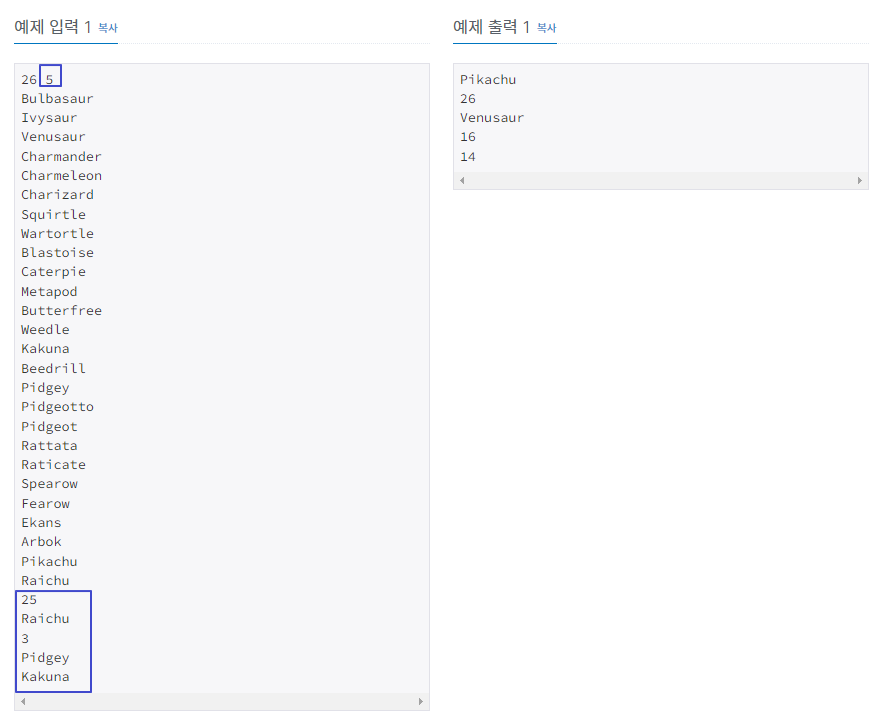Click the 복사 link beside 예제 출력 1
Image resolution: width=880 pixels, height=716 pixels.
coord(547,27)
